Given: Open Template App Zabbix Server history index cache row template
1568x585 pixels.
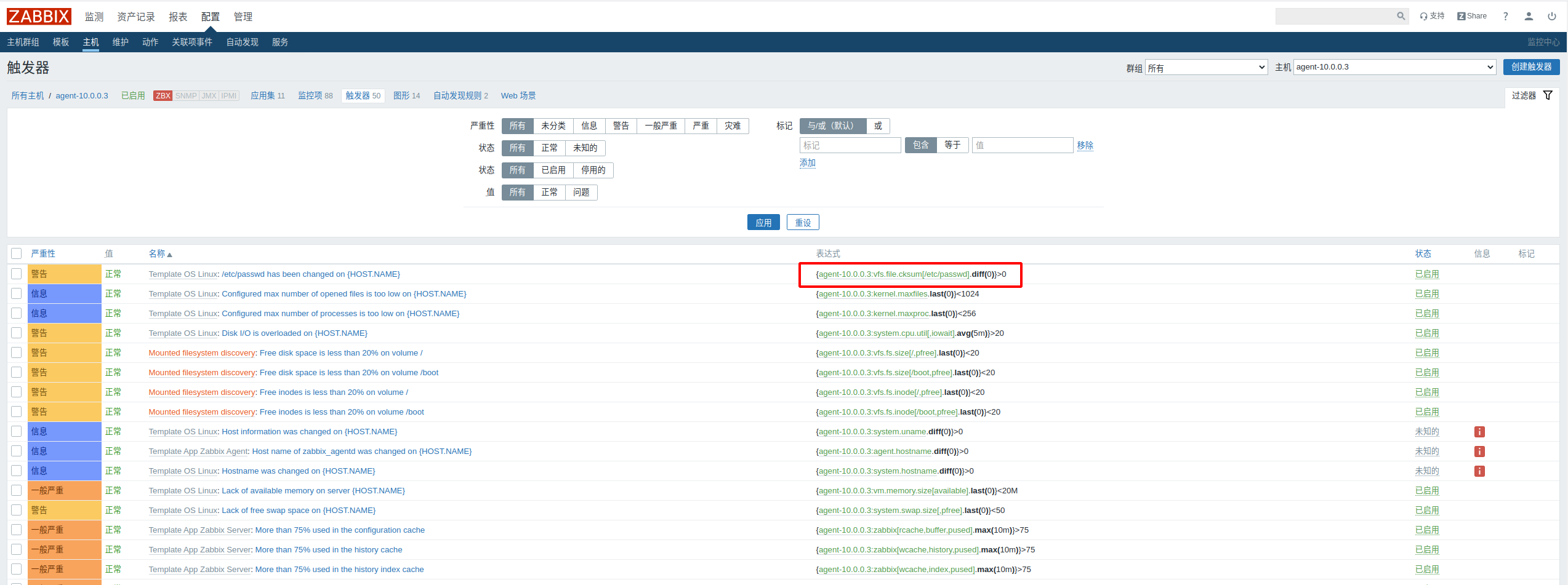Looking at the screenshot, I should pyautogui.click(x=199, y=570).
